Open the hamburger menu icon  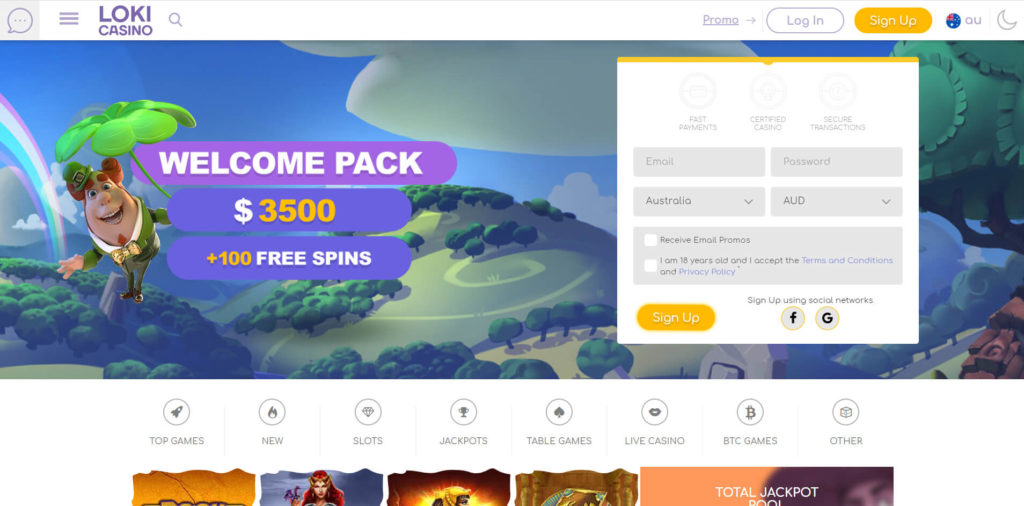69,19
